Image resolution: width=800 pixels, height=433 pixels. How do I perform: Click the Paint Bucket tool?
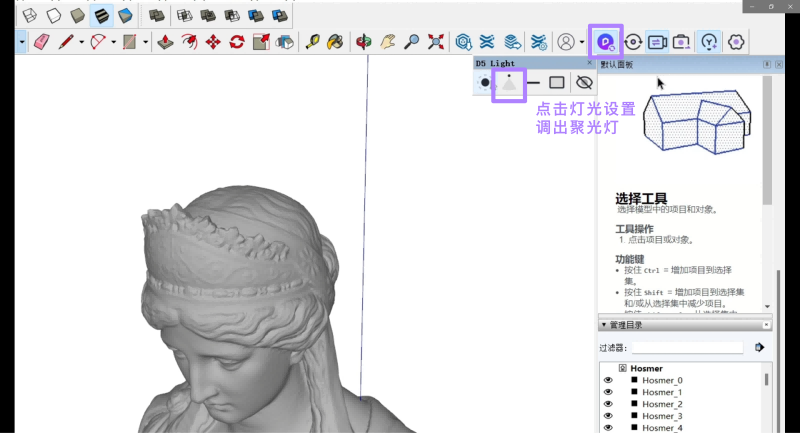click(336, 42)
